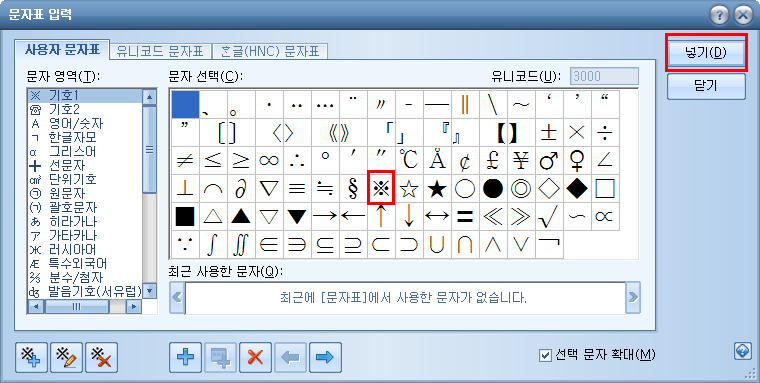
Task: Select 히라가나 in character area list
Action: tap(85, 222)
